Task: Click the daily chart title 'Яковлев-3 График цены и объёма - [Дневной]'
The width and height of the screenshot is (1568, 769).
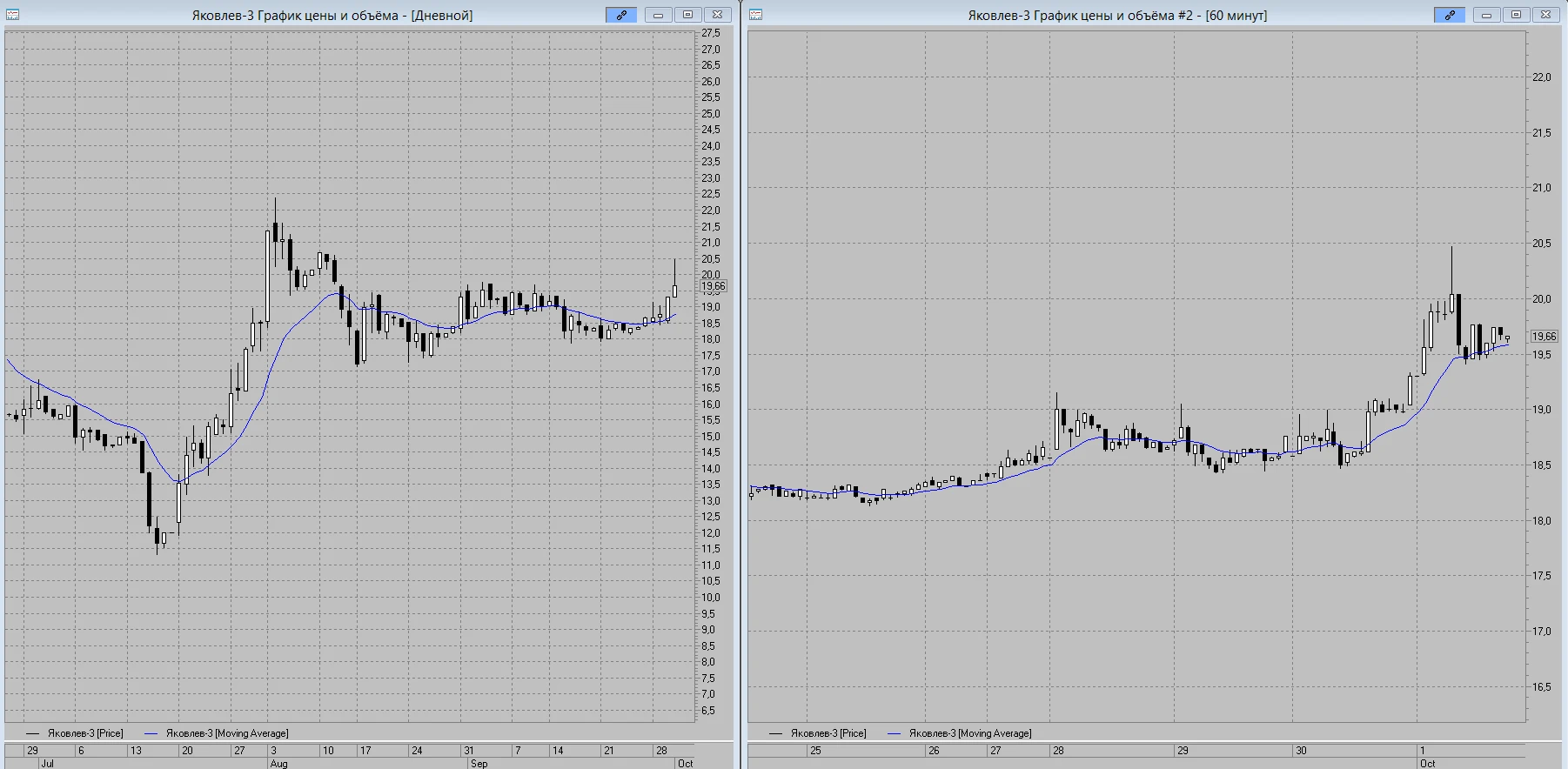Action: [x=332, y=16]
